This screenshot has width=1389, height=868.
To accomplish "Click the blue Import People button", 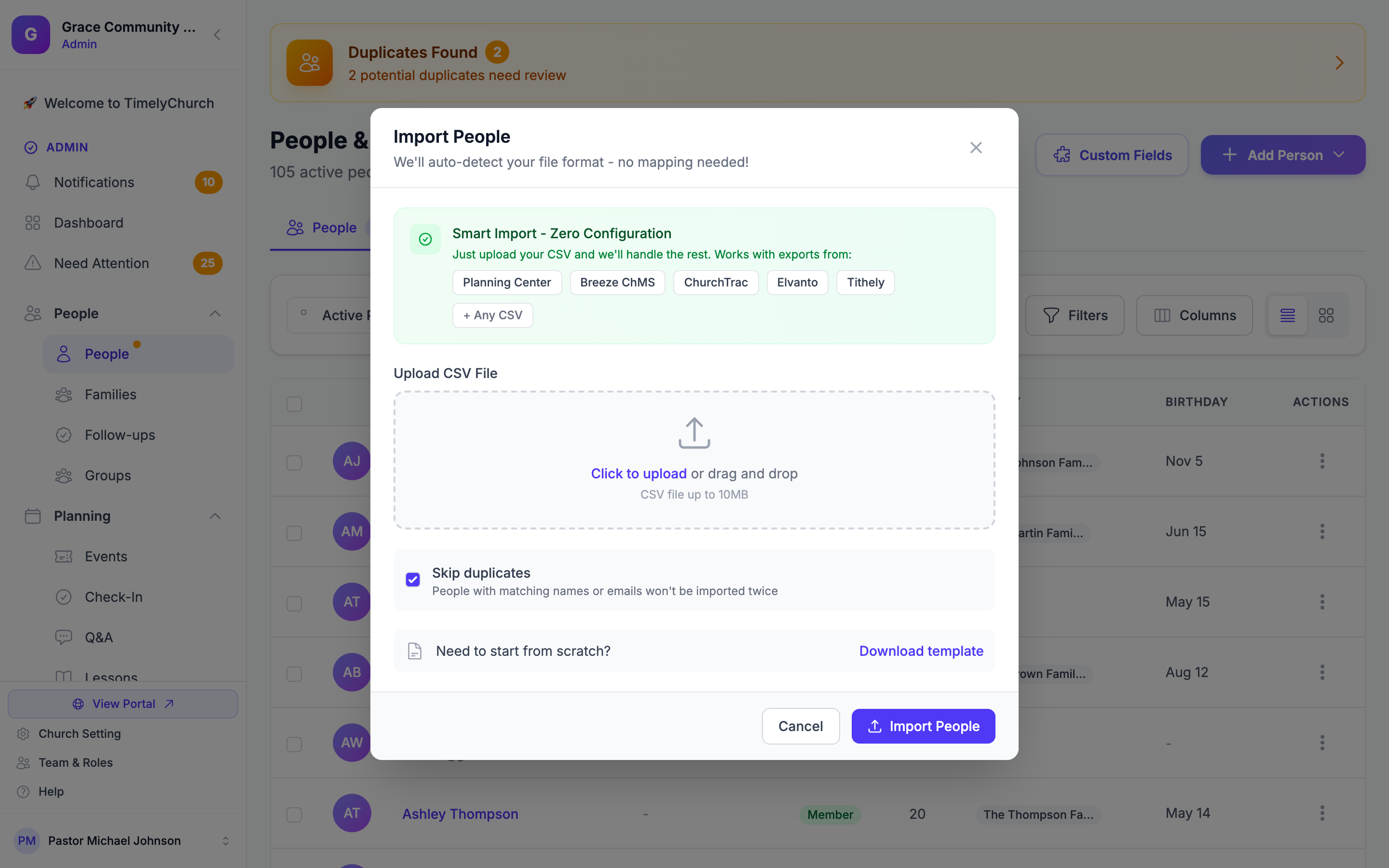I will [922, 726].
